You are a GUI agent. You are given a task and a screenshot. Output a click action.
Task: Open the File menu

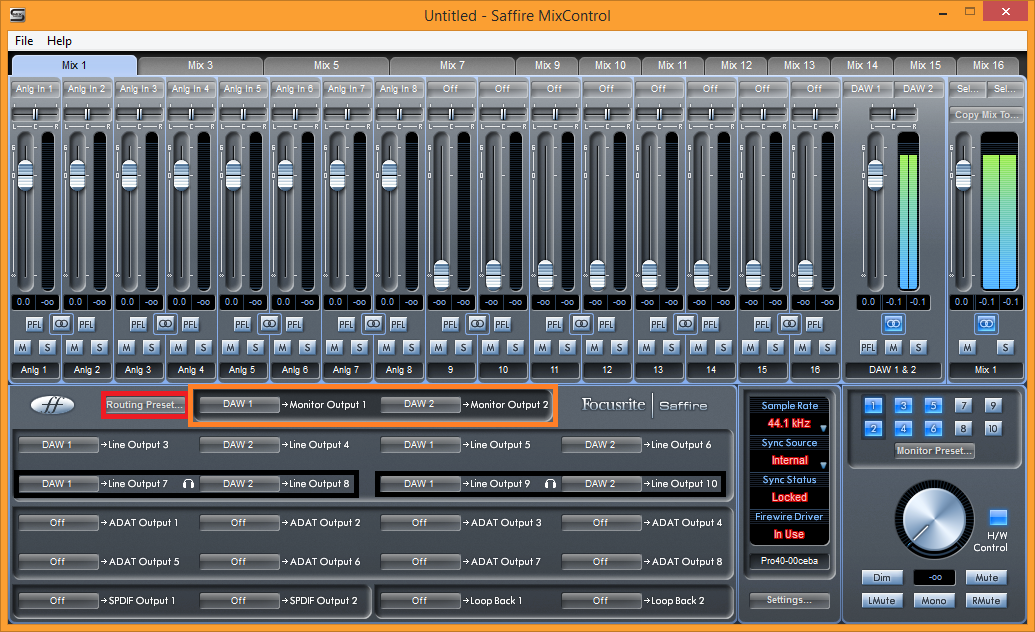coord(24,41)
